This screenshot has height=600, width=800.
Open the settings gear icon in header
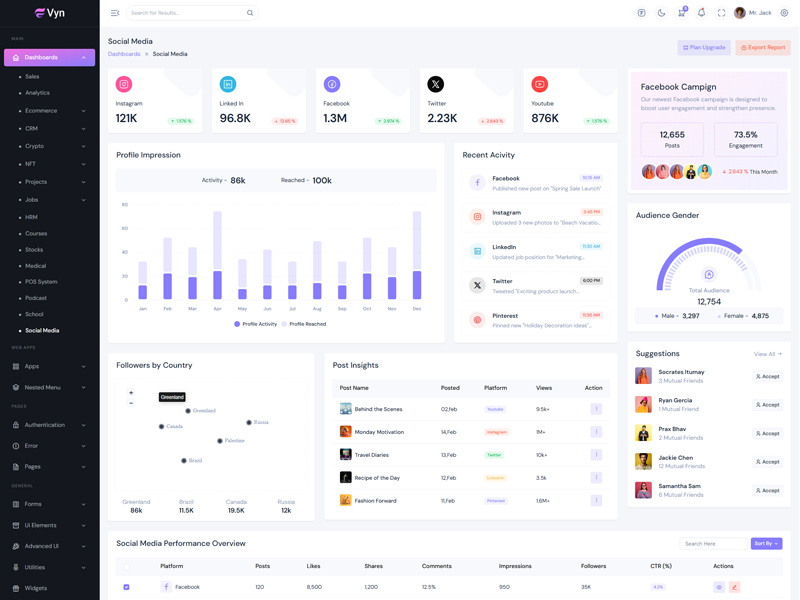[x=784, y=13]
